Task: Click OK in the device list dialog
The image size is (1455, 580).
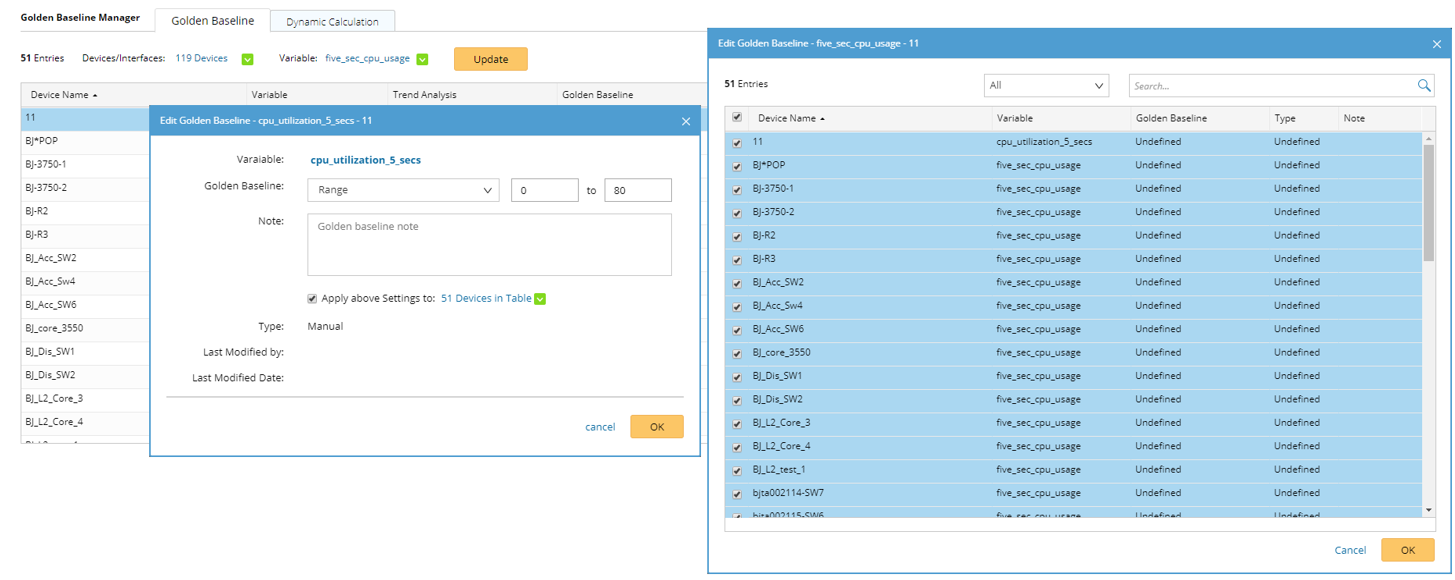Action: click(1408, 550)
